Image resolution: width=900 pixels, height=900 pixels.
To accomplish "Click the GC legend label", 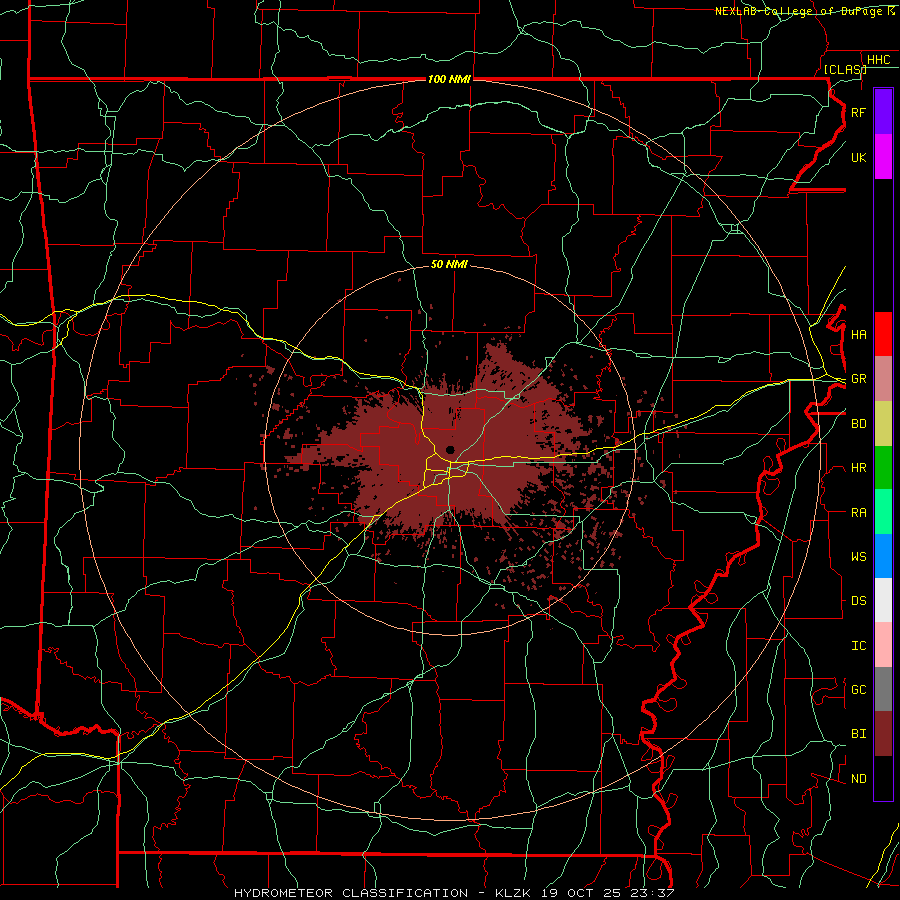I will (x=858, y=690).
